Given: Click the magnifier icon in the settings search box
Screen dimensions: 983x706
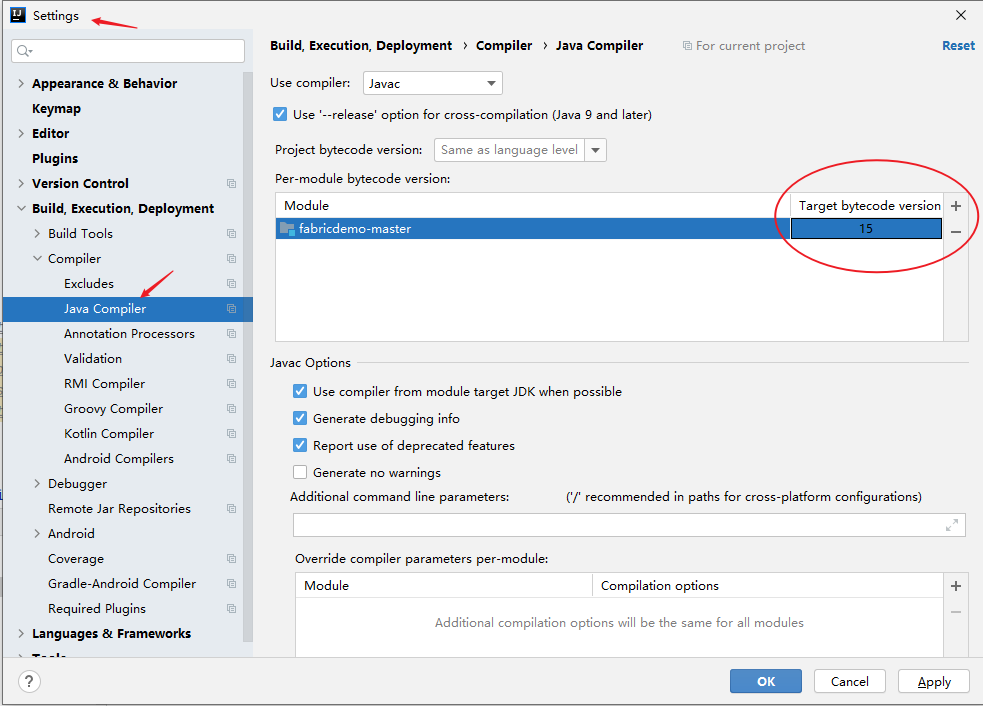Looking at the screenshot, I should [x=22, y=49].
